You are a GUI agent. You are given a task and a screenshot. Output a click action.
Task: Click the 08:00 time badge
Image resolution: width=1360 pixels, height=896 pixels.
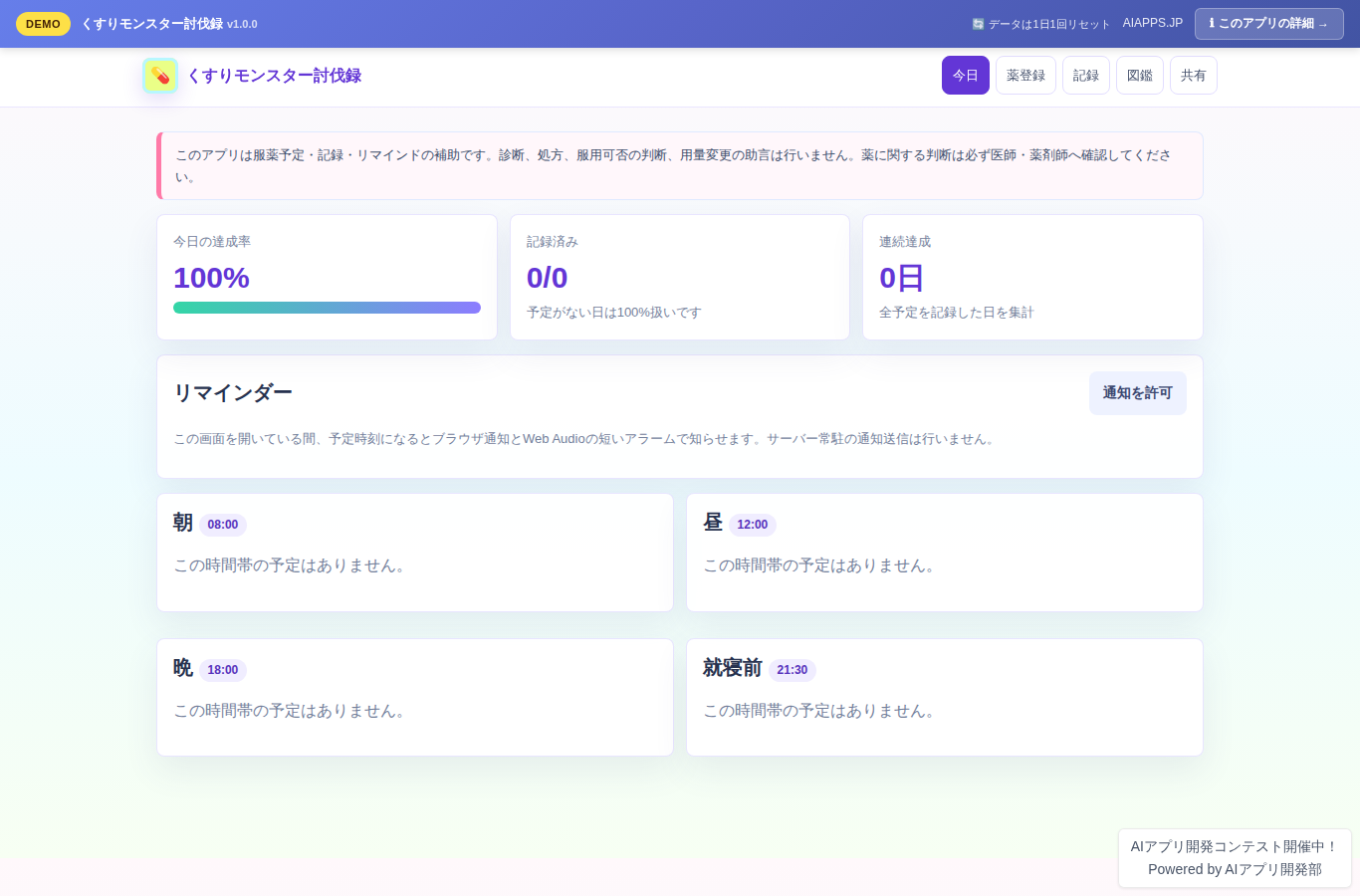[x=223, y=525]
